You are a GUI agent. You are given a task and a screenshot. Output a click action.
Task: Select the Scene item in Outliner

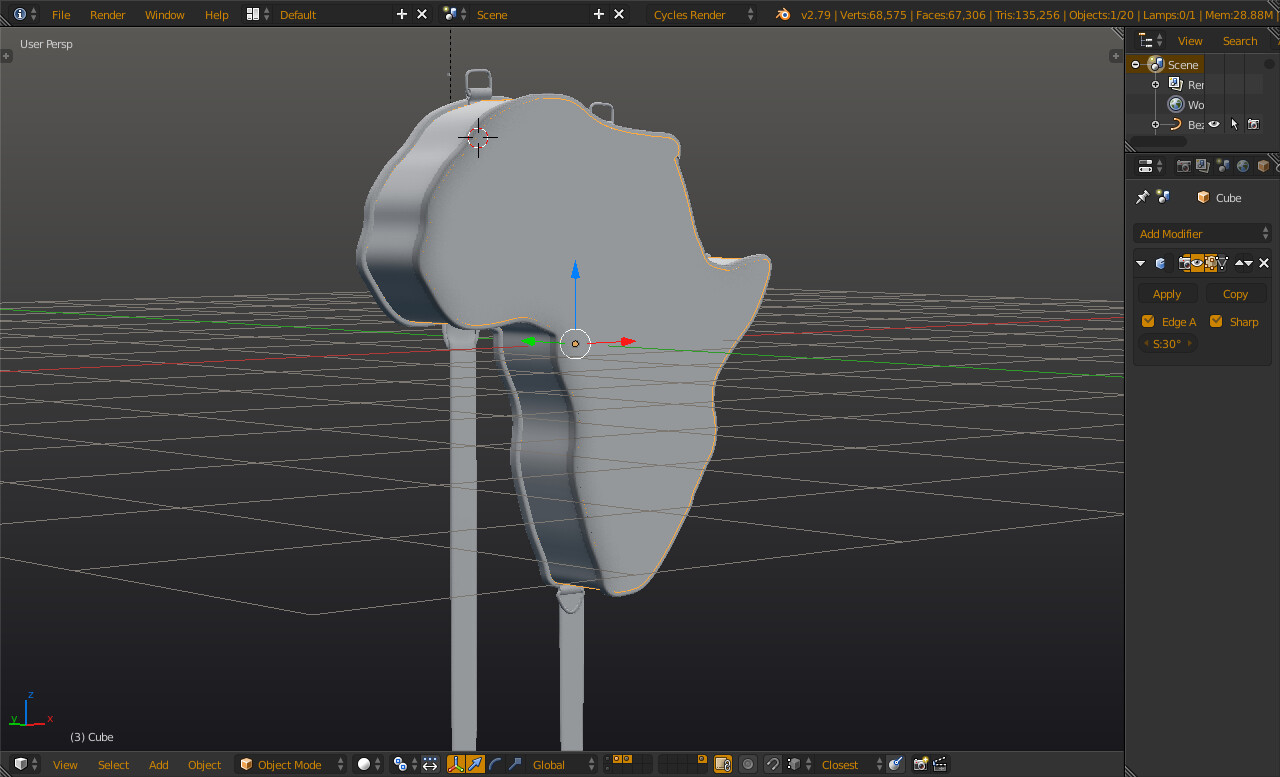point(1183,64)
